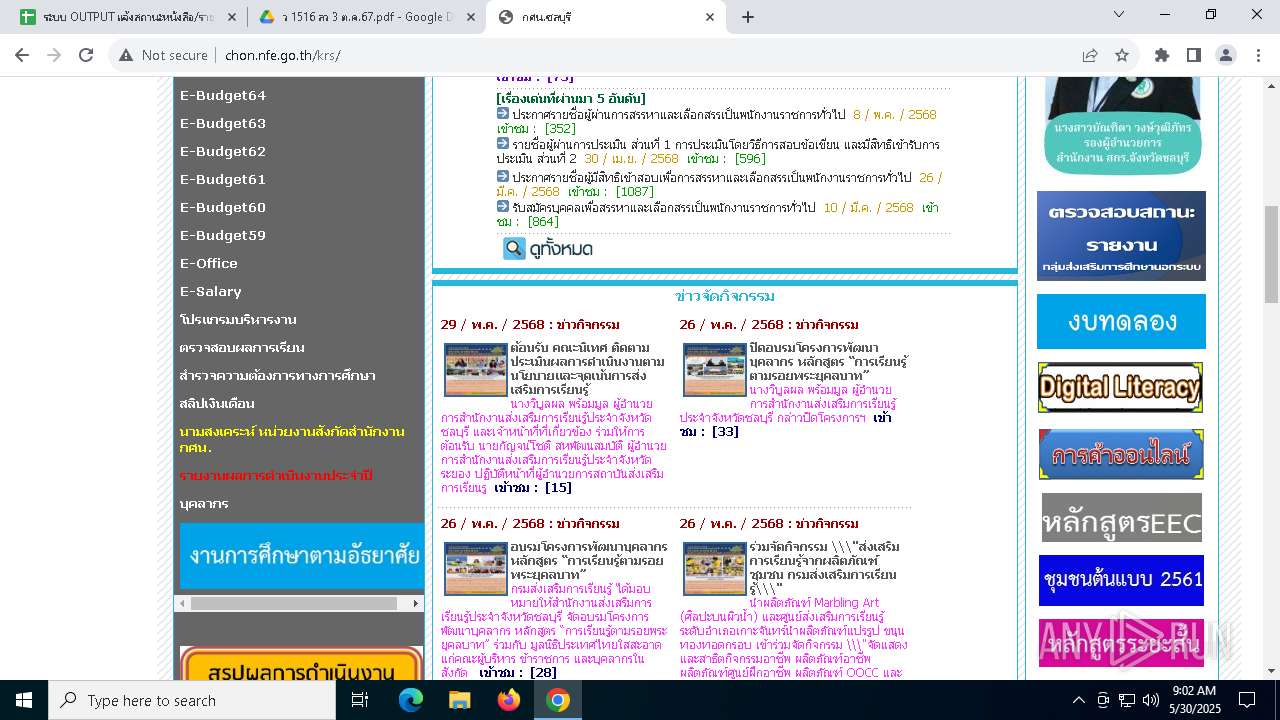Open the yellow นามสงเคราะห์ sidebar link
1280x720 pixels.
(x=292, y=439)
